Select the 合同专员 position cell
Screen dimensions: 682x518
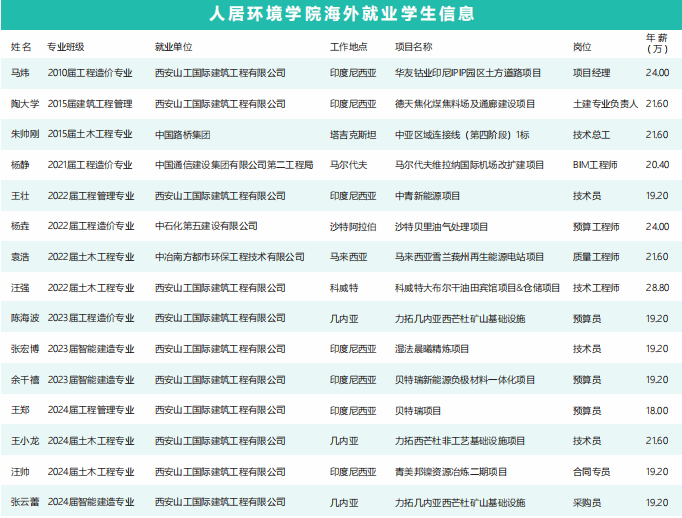pyautogui.click(x=591, y=471)
